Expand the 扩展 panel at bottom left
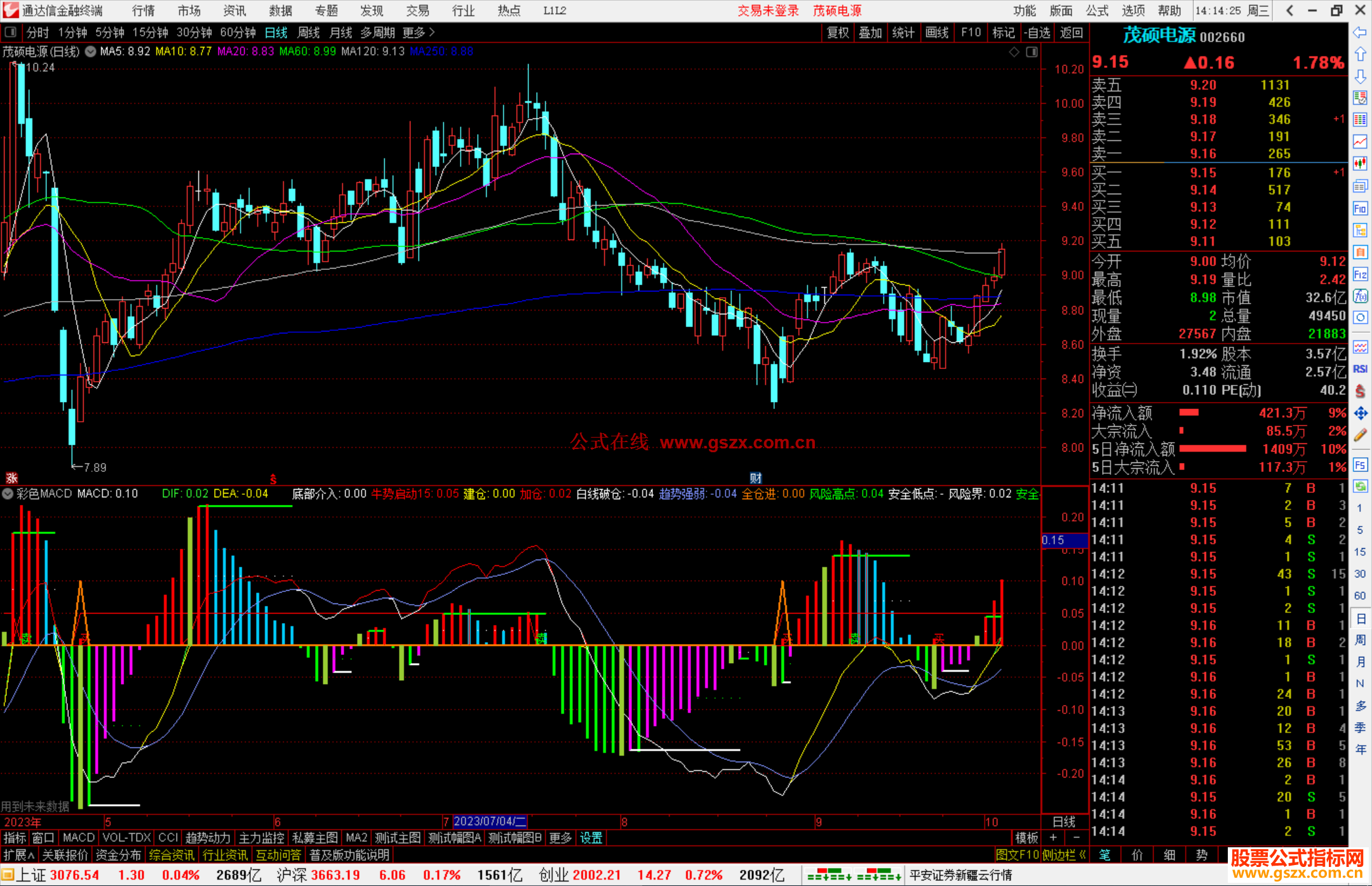1372x886 pixels. coord(18,855)
